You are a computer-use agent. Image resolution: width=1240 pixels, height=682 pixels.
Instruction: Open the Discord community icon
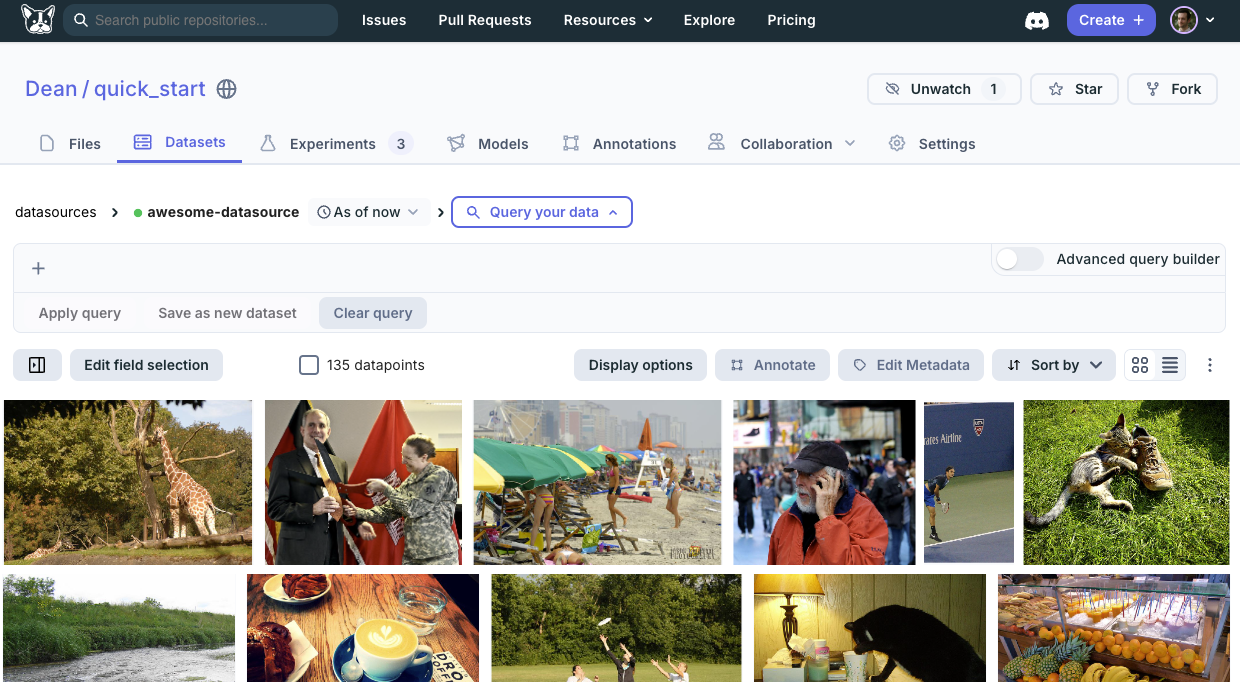click(x=1037, y=20)
